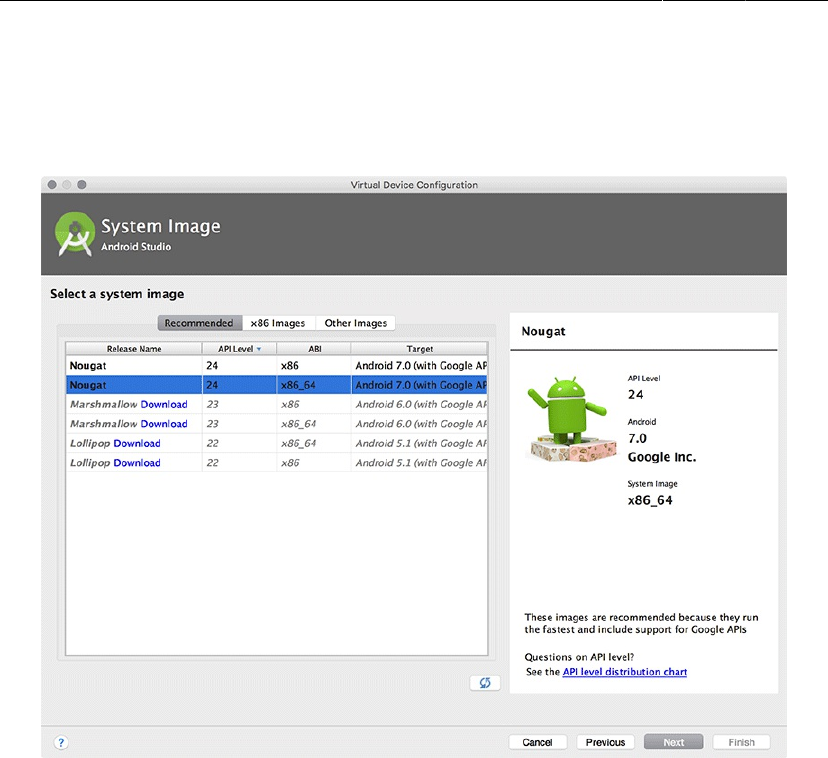Image resolution: width=828 pixels, height=758 pixels.
Task: Click the Nougat heading in details panel
Action: (x=543, y=331)
